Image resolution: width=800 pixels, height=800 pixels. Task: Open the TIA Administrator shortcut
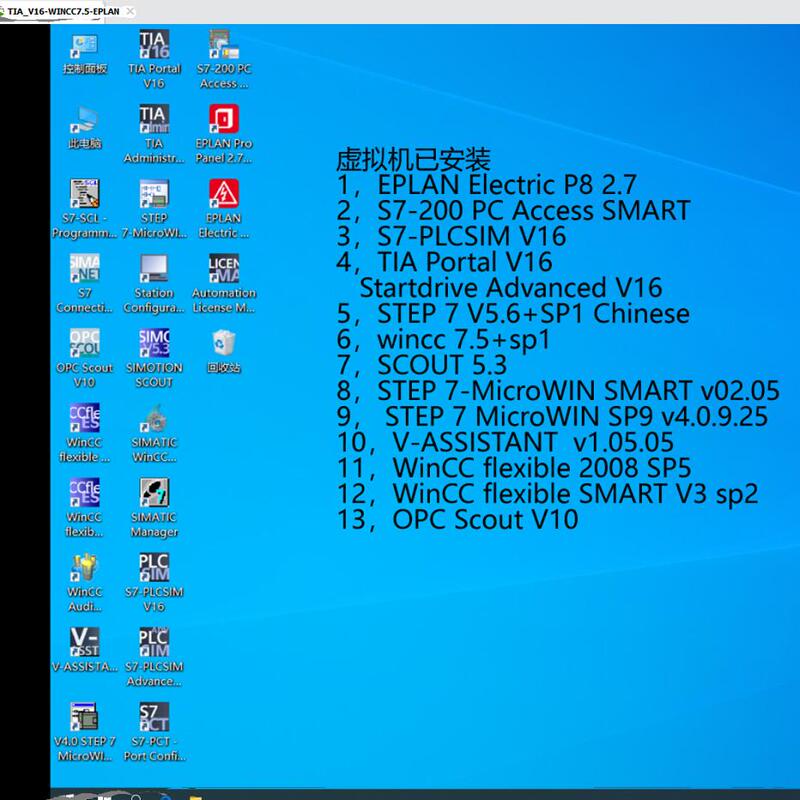pos(154,135)
